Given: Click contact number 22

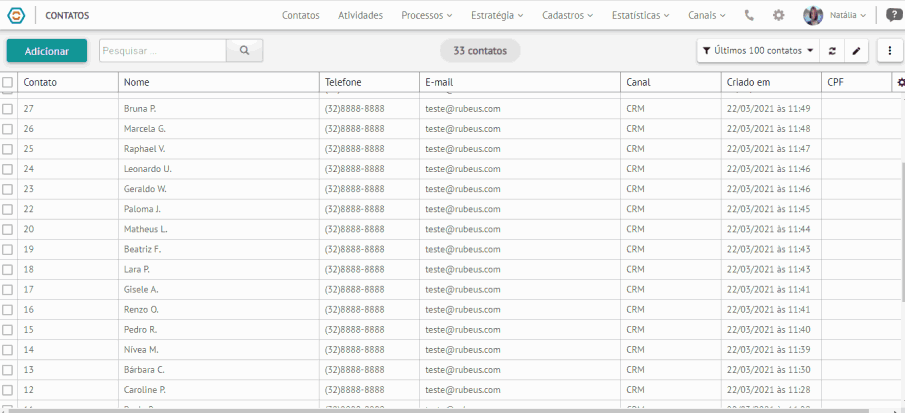Looking at the screenshot, I should click(x=28, y=209).
